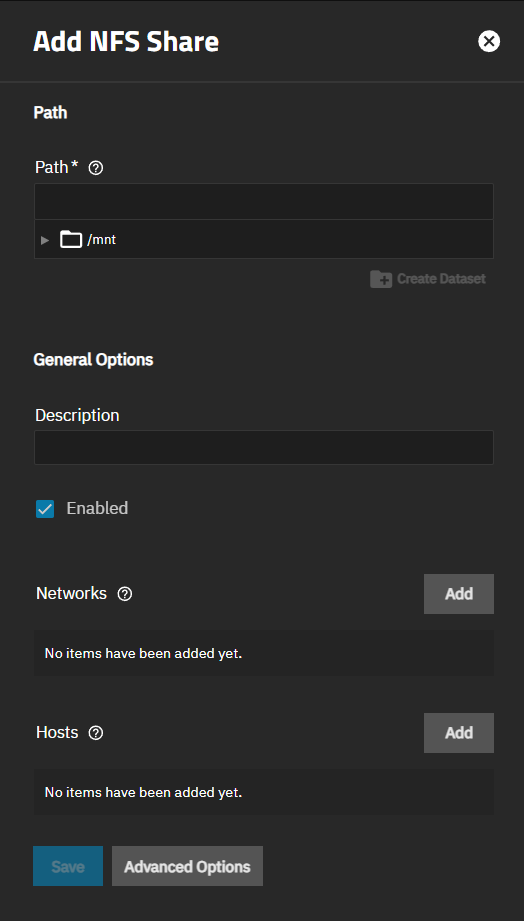The image size is (524, 921).
Task: Show help tooltip for Networks
Action: [125, 594]
